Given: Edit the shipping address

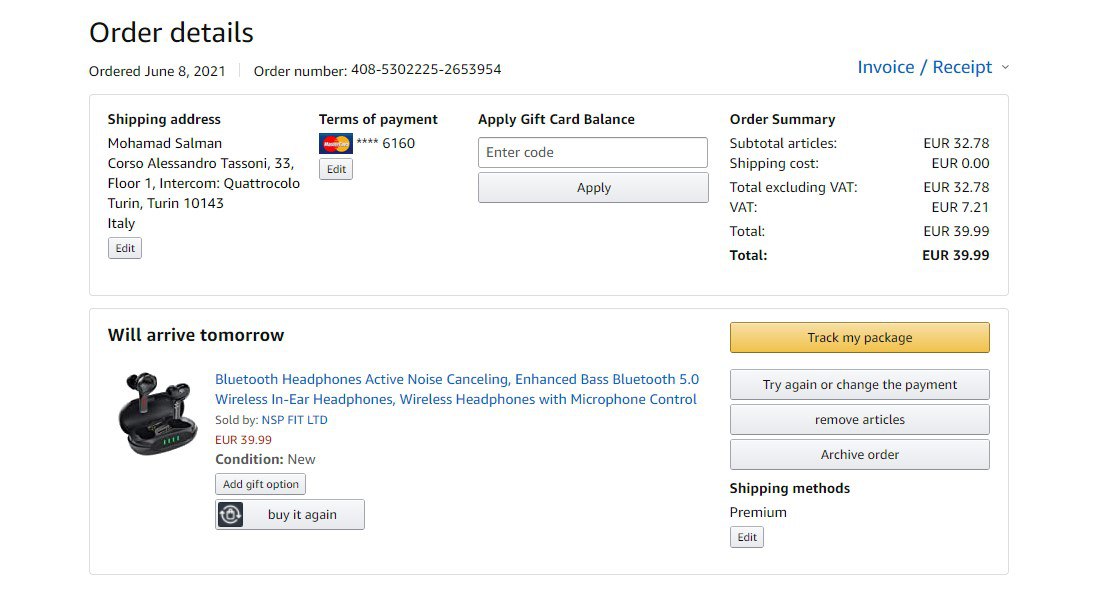Looking at the screenshot, I should point(125,248).
